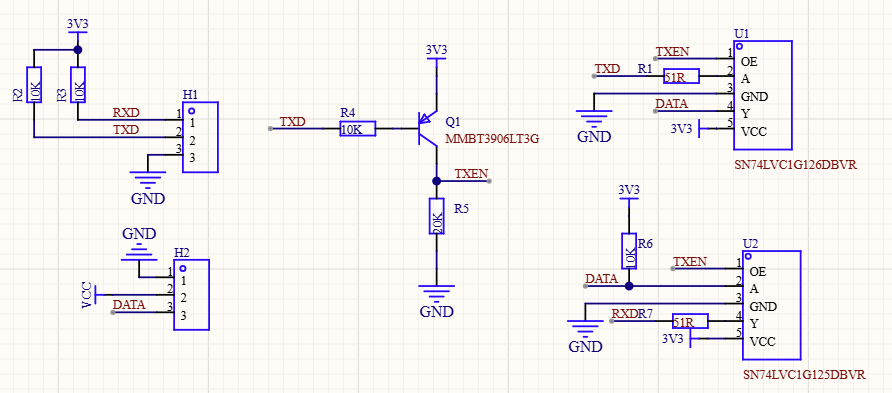Viewport: 892px width, 393px height.
Task: Select the 51R resistor R7 body
Action: (x=690, y=321)
